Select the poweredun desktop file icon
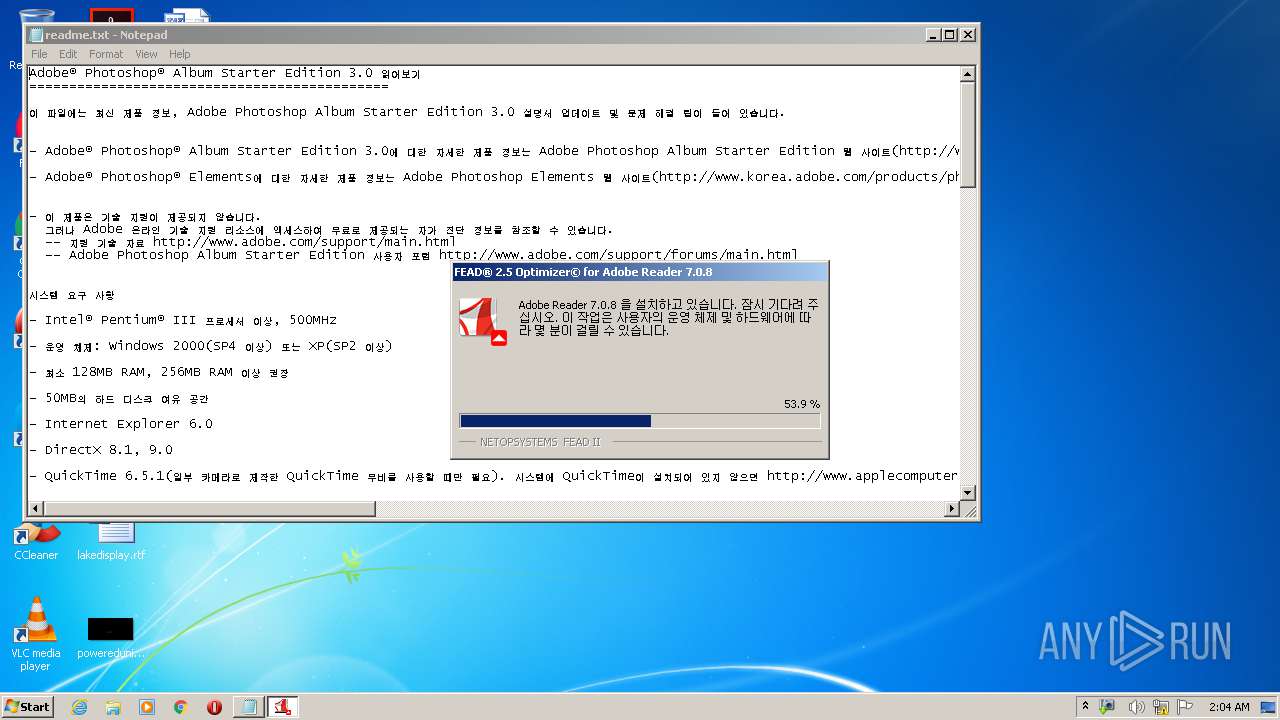This screenshot has width=1280, height=720. click(x=111, y=637)
